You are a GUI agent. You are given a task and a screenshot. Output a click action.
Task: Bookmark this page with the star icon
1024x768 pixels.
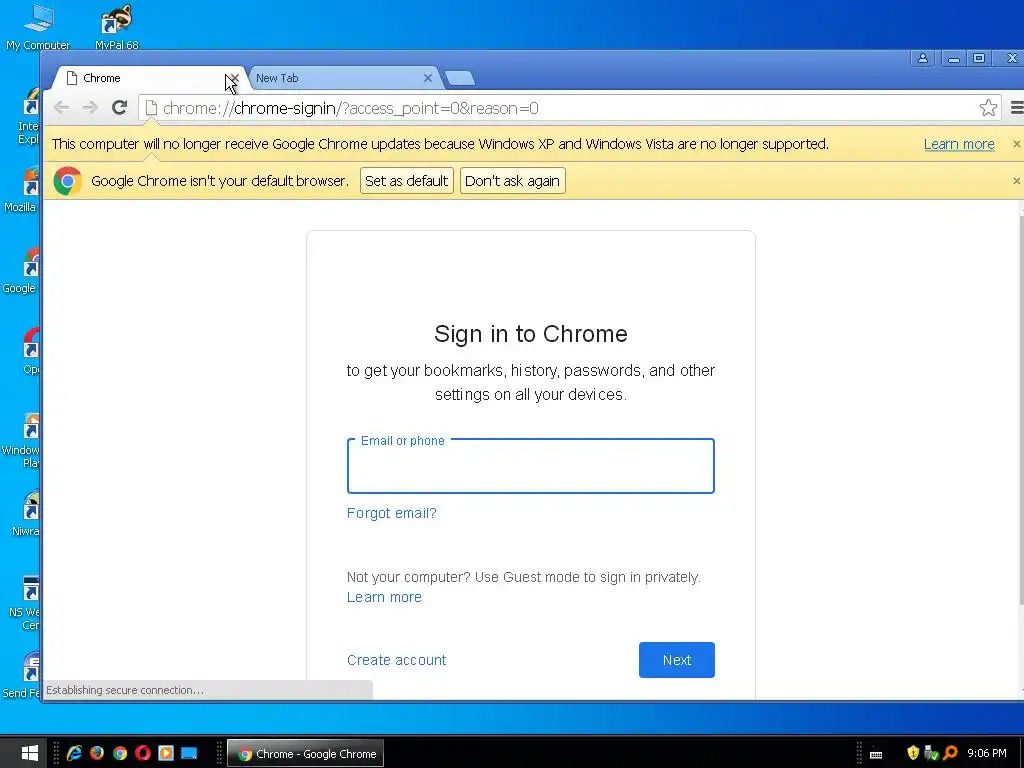pos(988,108)
